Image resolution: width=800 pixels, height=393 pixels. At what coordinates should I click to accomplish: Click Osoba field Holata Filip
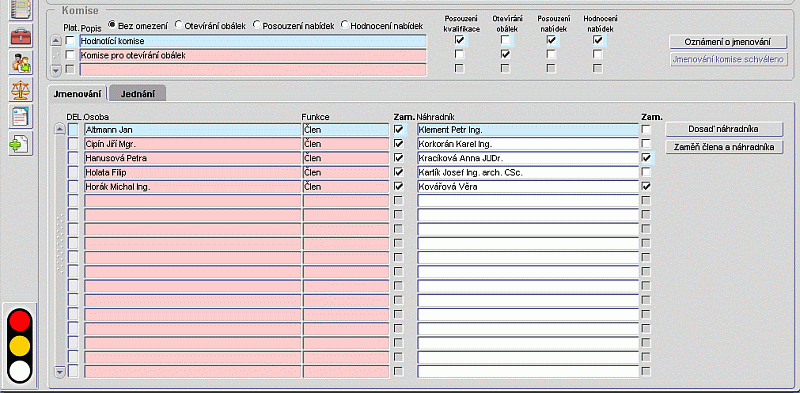(192, 173)
